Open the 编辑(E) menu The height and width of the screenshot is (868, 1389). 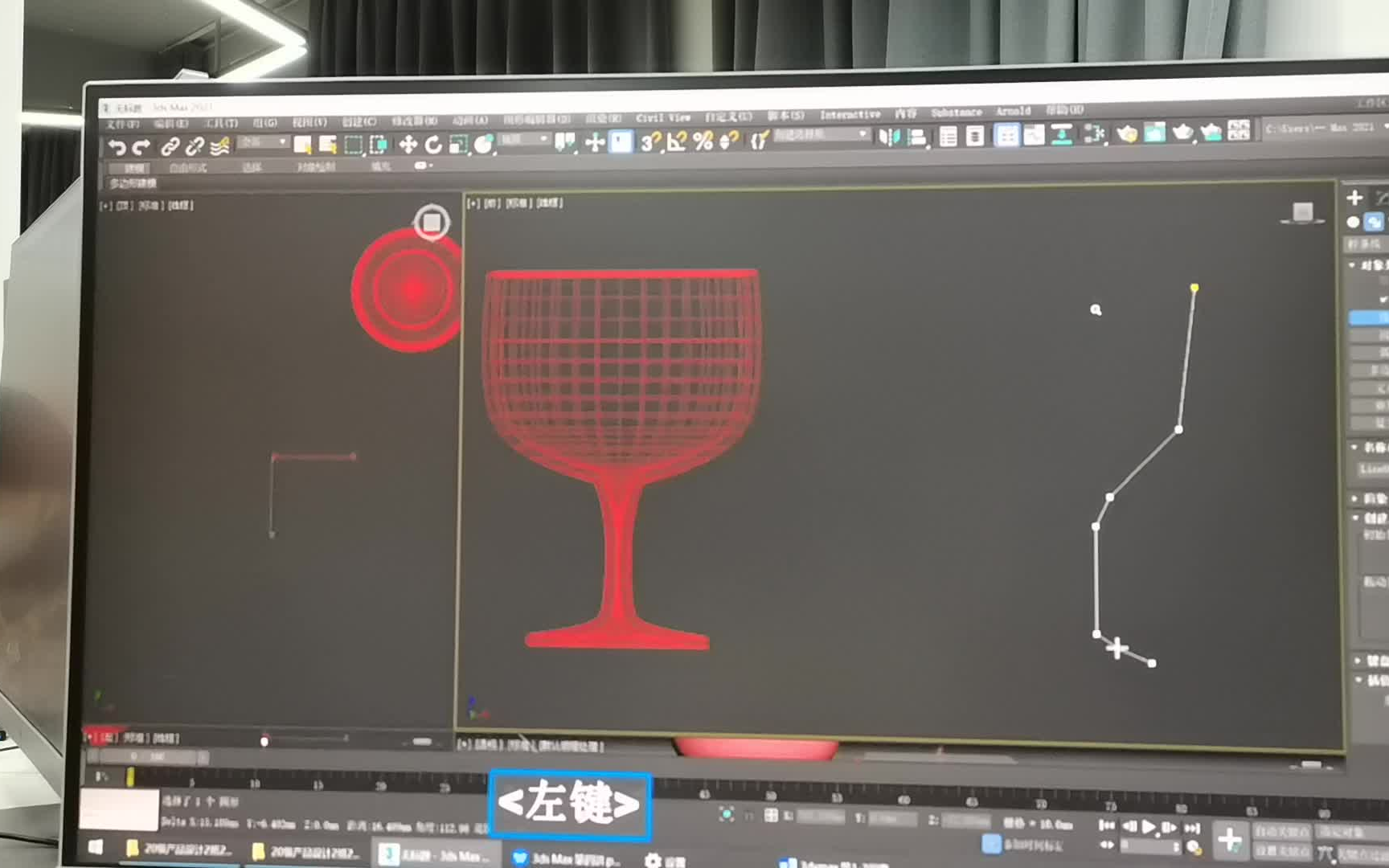click(x=170, y=124)
